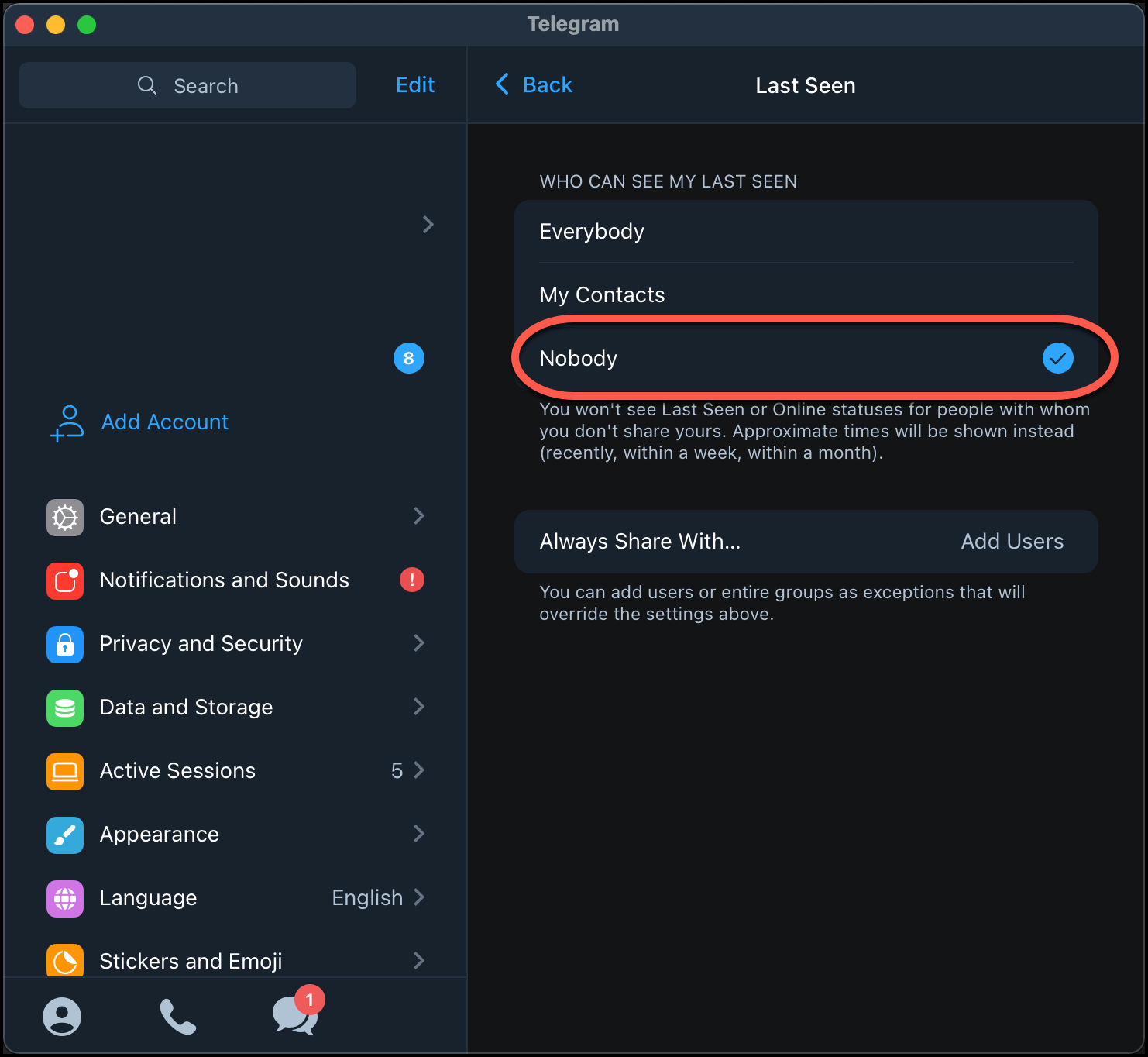Viewport: 1148px width, 1057px height.
Task: Open Active Sessions settings
Action: (235, 771)
